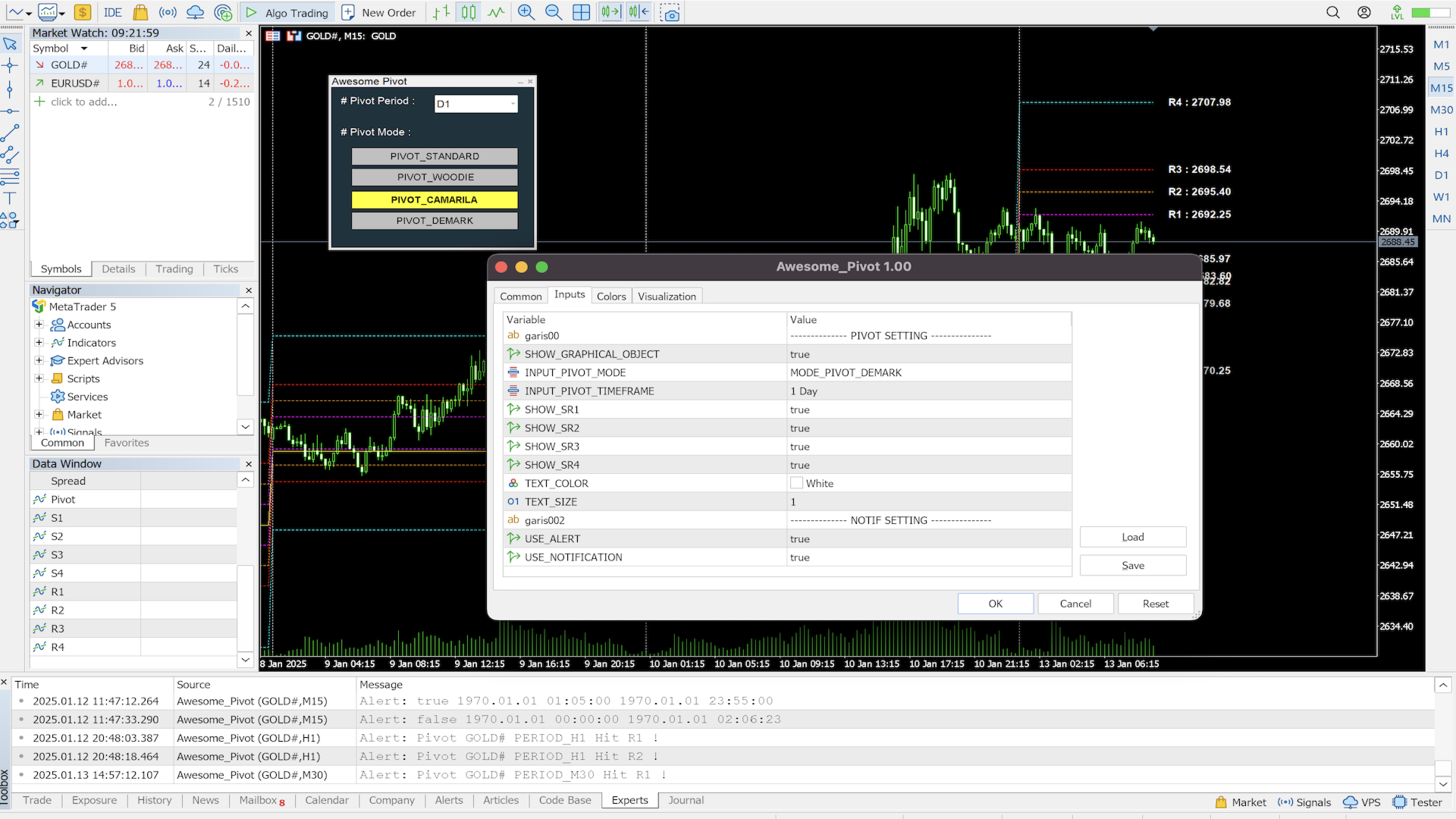Open the user account profile icon

[x=1364, y=12]
